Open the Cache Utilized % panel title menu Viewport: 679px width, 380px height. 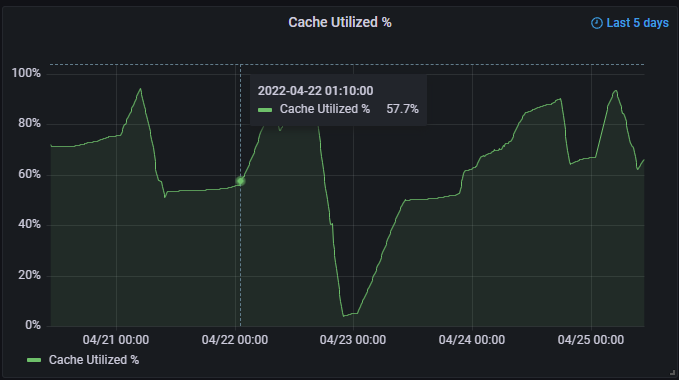(340, 23)
